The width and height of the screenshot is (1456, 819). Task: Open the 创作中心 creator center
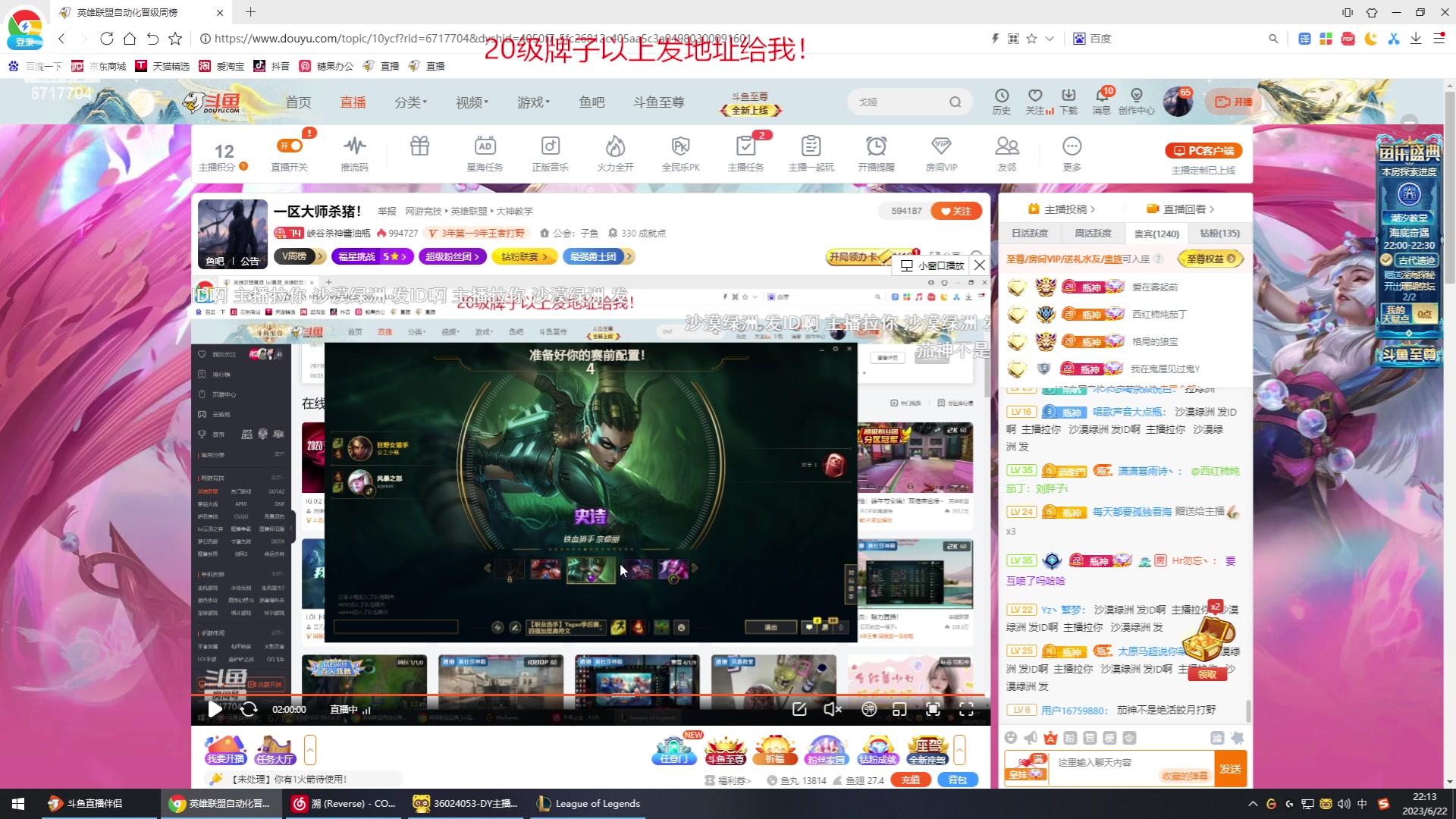[x=1135, y=101]
